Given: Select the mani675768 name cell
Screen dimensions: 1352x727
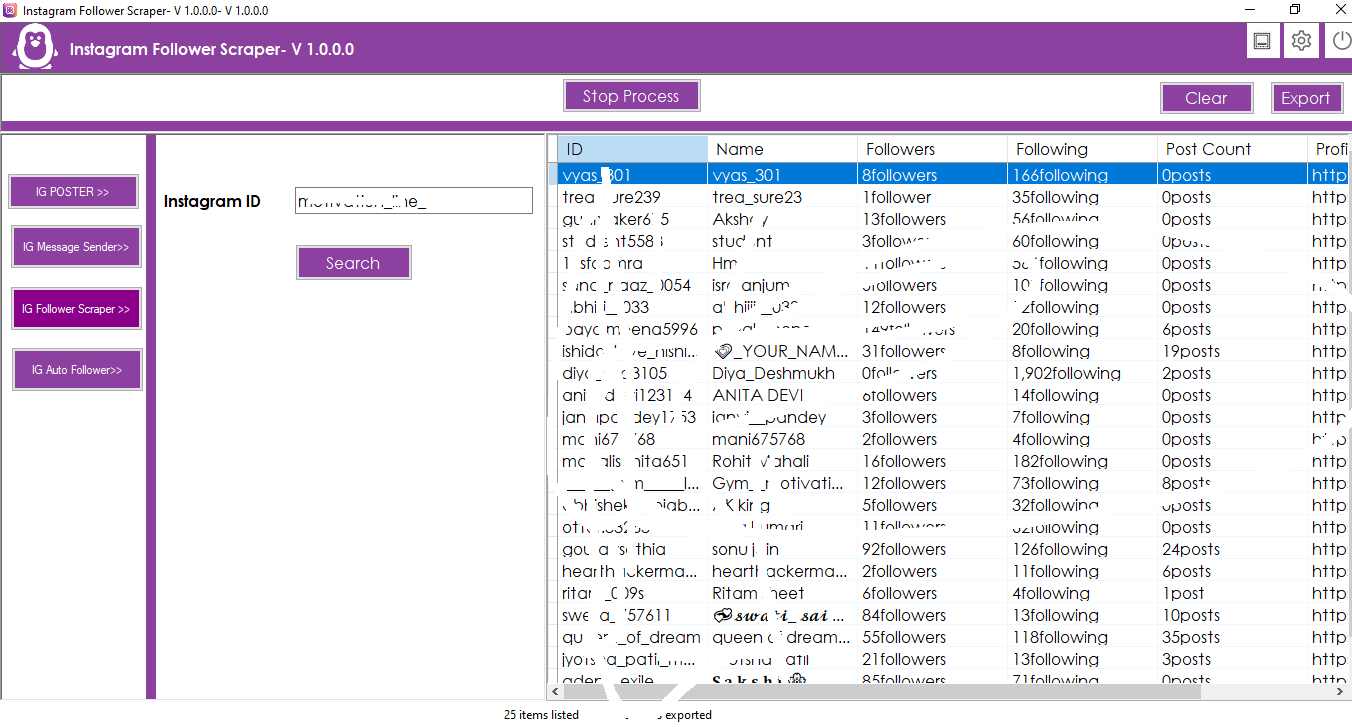Looking at the screenshot, I should 782,439.
